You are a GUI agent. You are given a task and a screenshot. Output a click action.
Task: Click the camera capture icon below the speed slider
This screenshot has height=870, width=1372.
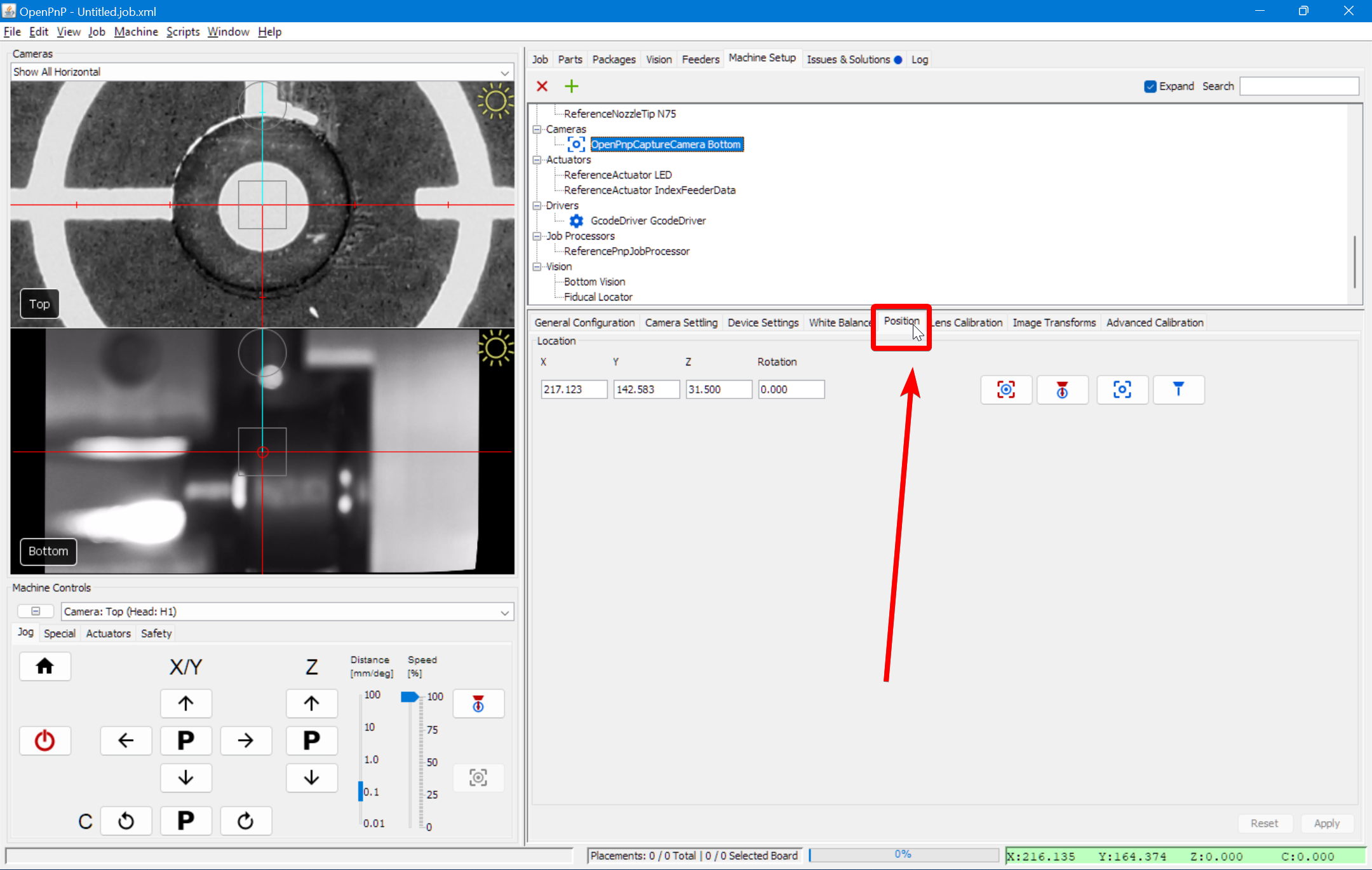[x=478, y=777]
